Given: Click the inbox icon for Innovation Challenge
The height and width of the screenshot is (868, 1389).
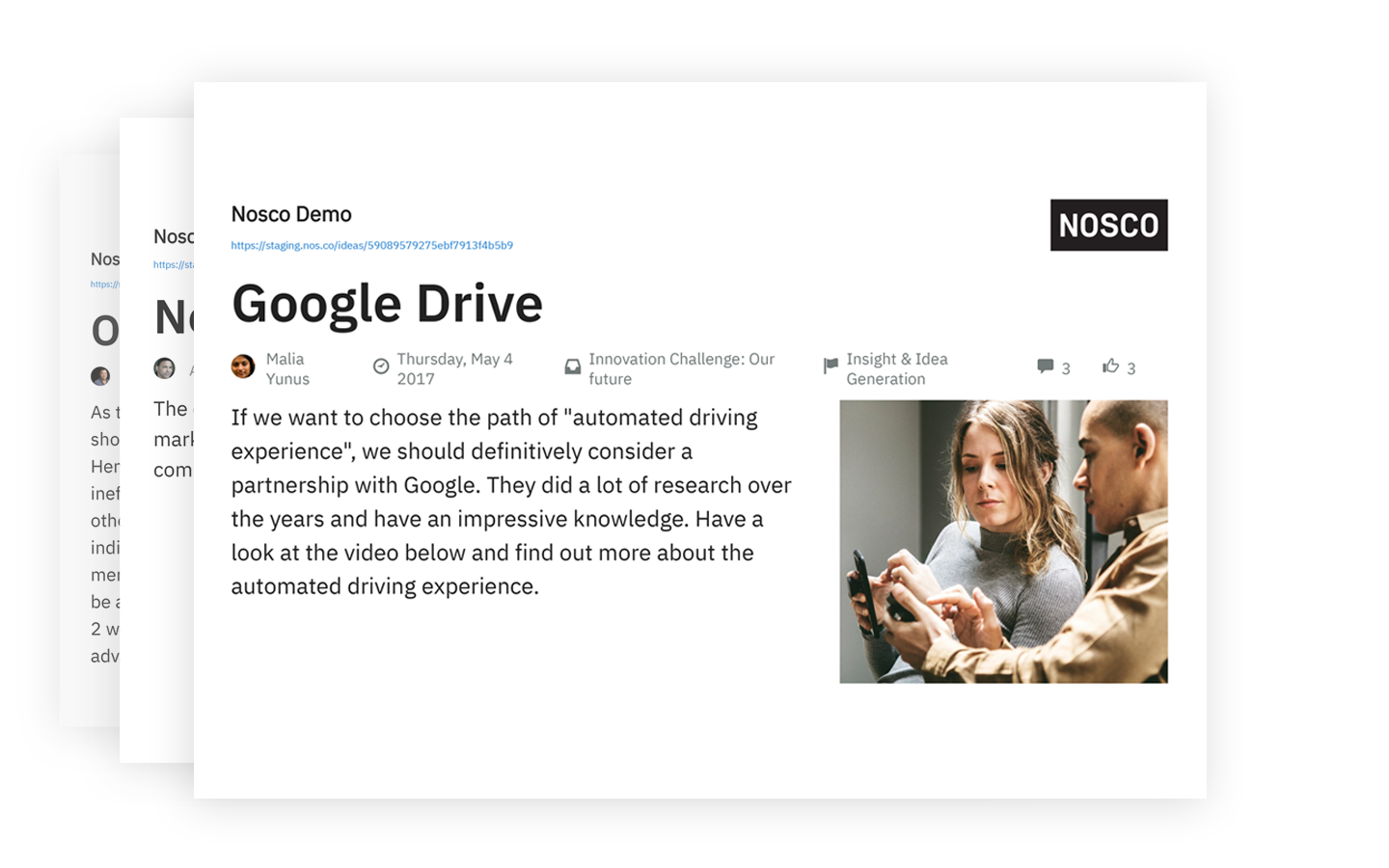Looking at the screenshot, I should click(x=573, y=366).
